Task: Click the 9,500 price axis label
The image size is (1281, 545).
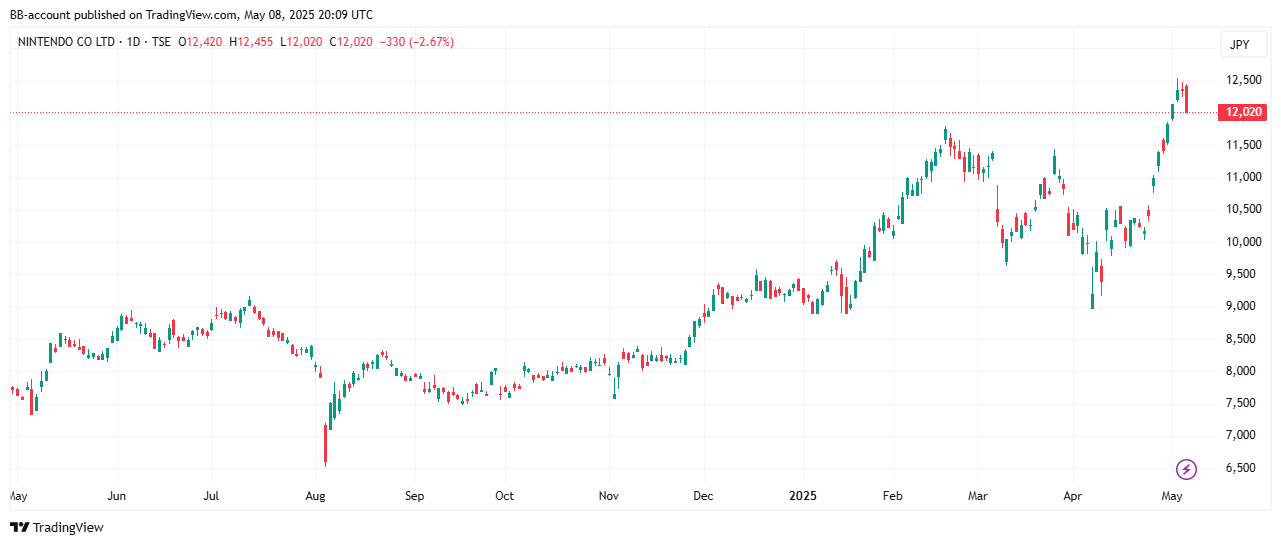Action: point(1243,274)
